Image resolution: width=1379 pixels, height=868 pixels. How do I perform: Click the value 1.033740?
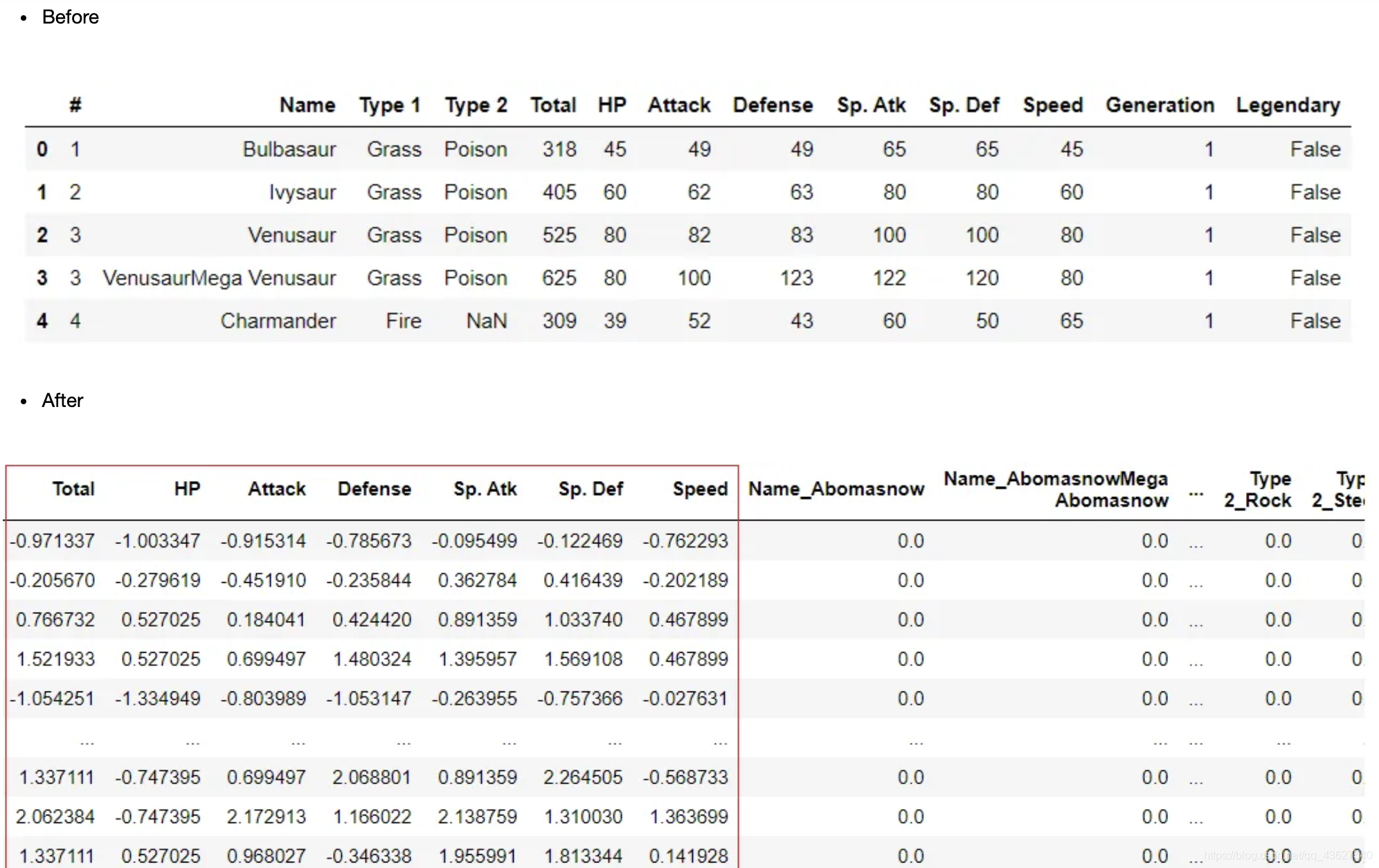point(584,620)
